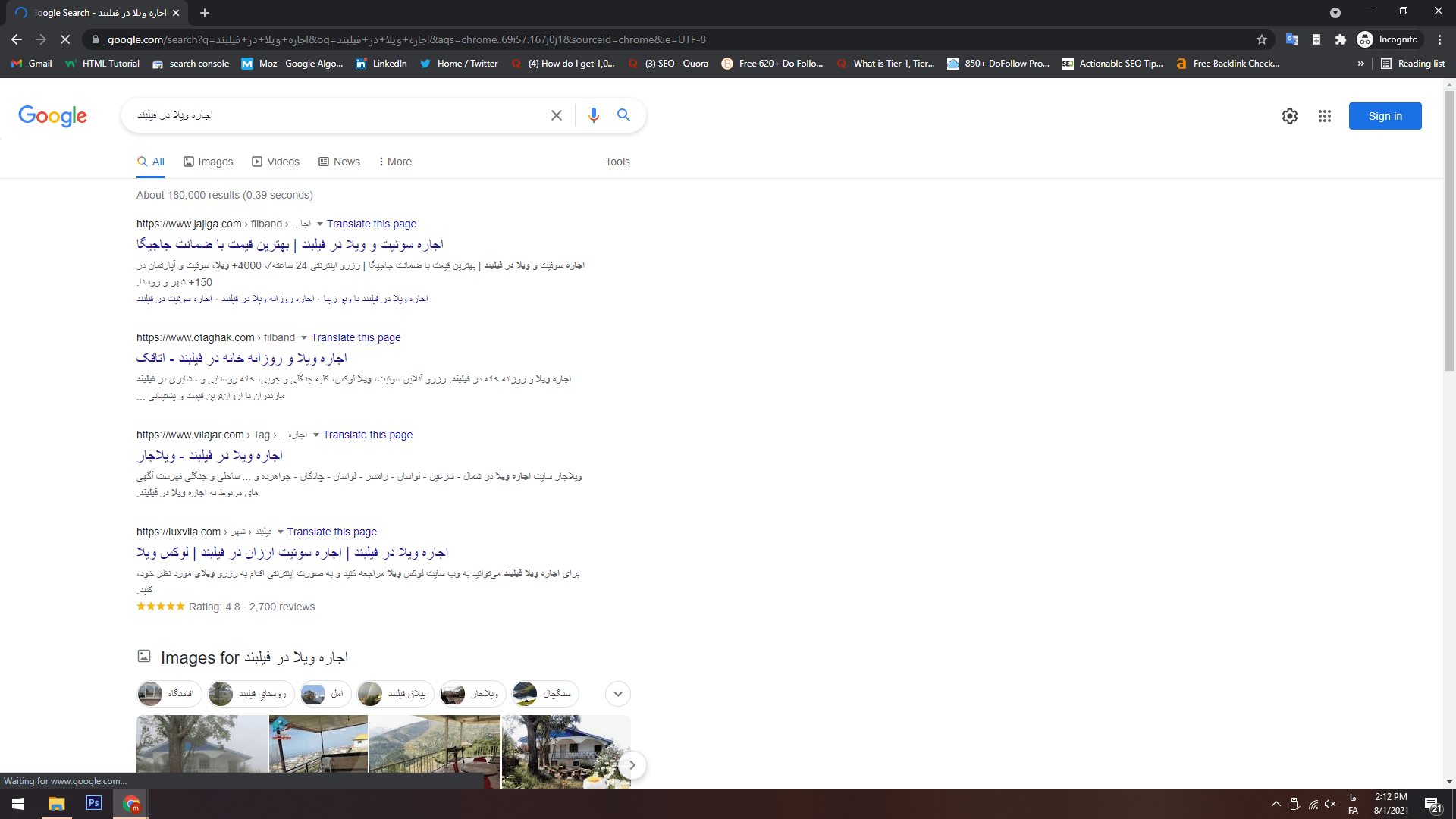Click the blue magnifier search icon
Image resolution: width=1456 pixels, height=819 pixels.
[x=623, y=115]
